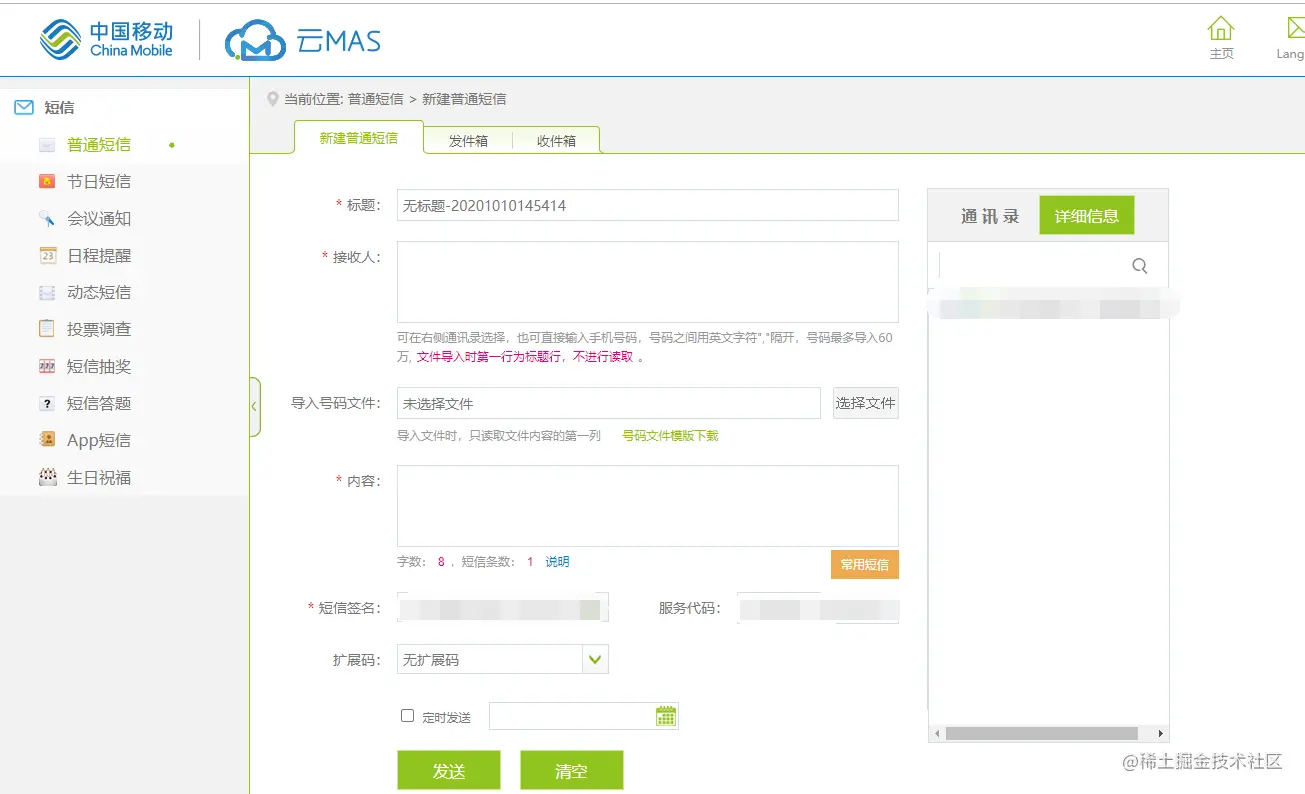The width and height of the screenshot is (1305, 794).
Task: Open 动态短信 in the sidebar
Action: (99, 292)
